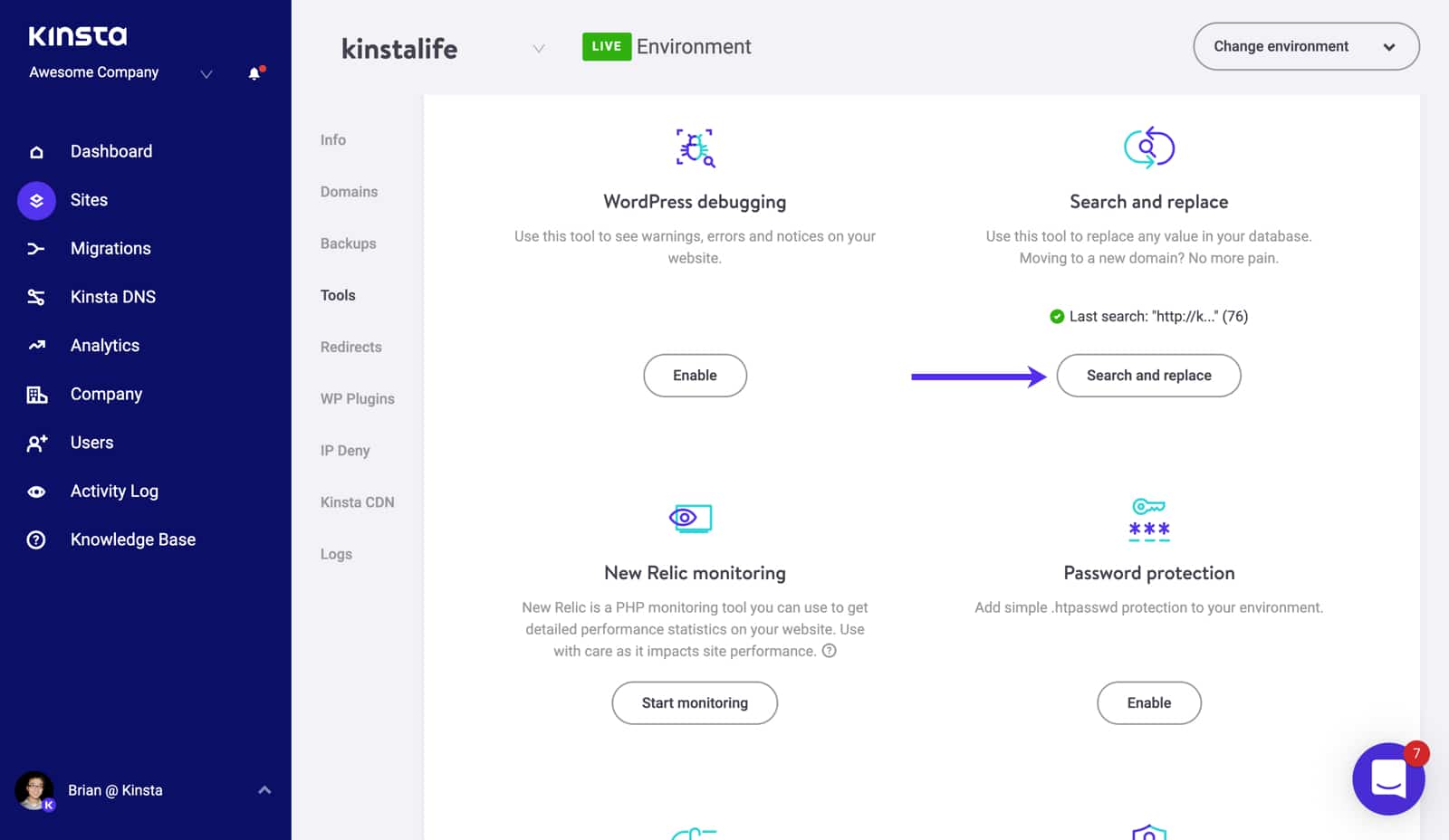Click the notification bell icon

click(252, 74)
